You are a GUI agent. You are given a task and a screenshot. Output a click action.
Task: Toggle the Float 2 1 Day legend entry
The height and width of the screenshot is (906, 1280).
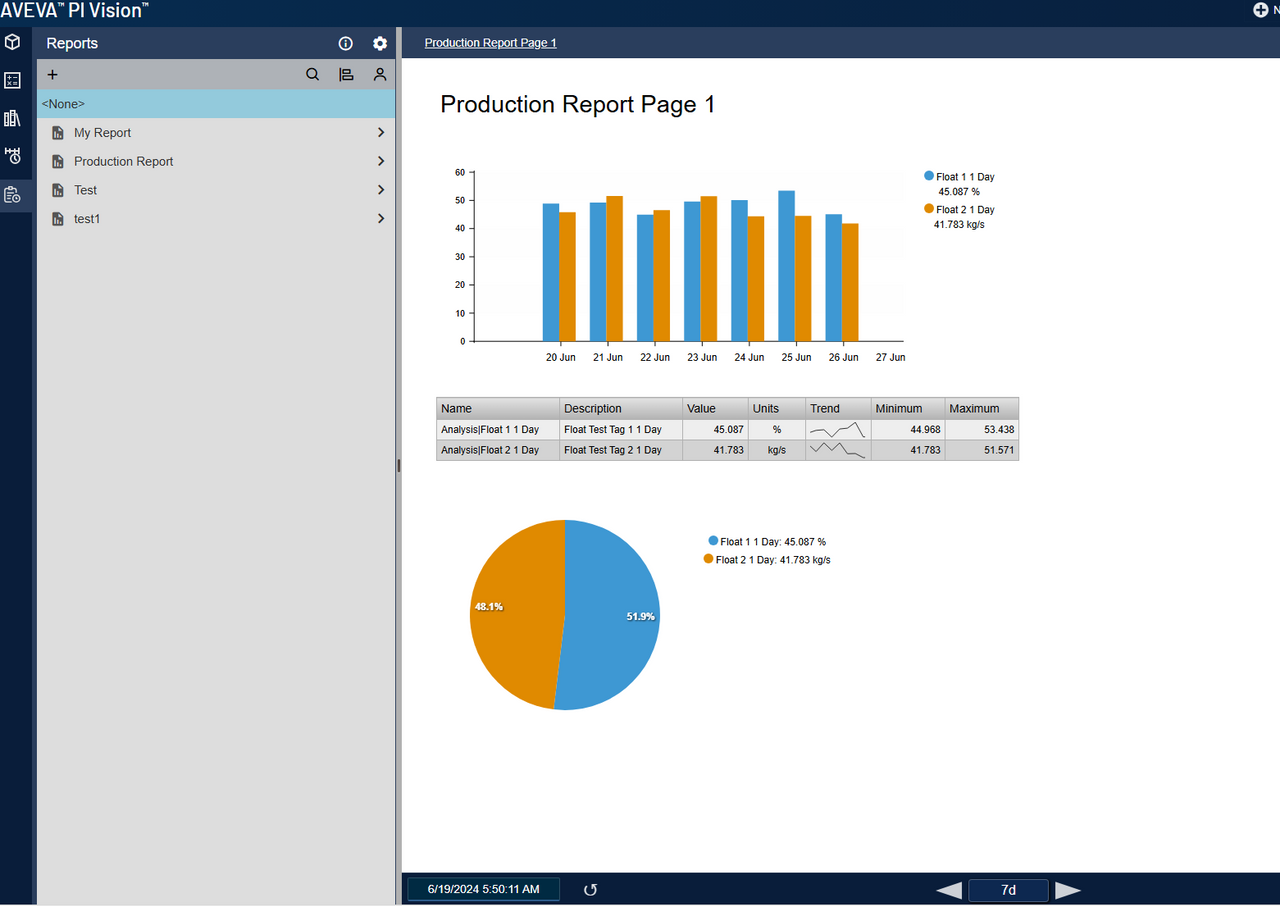pos(958,209)
